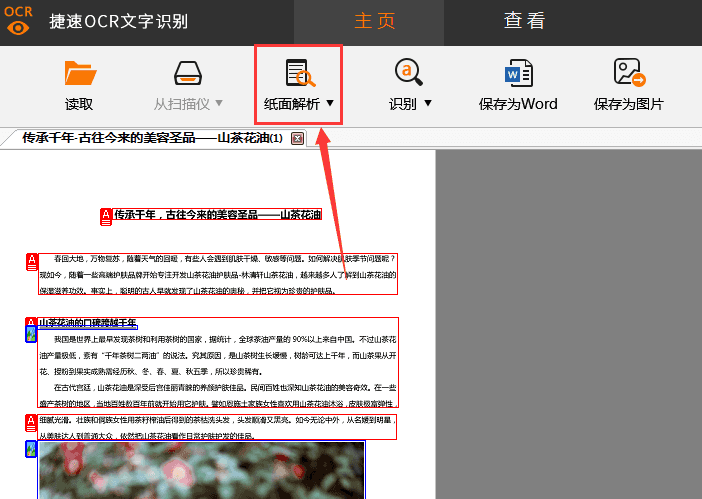Expand the 纸面解析 dropdown arrow

click(x=330, y=104)
